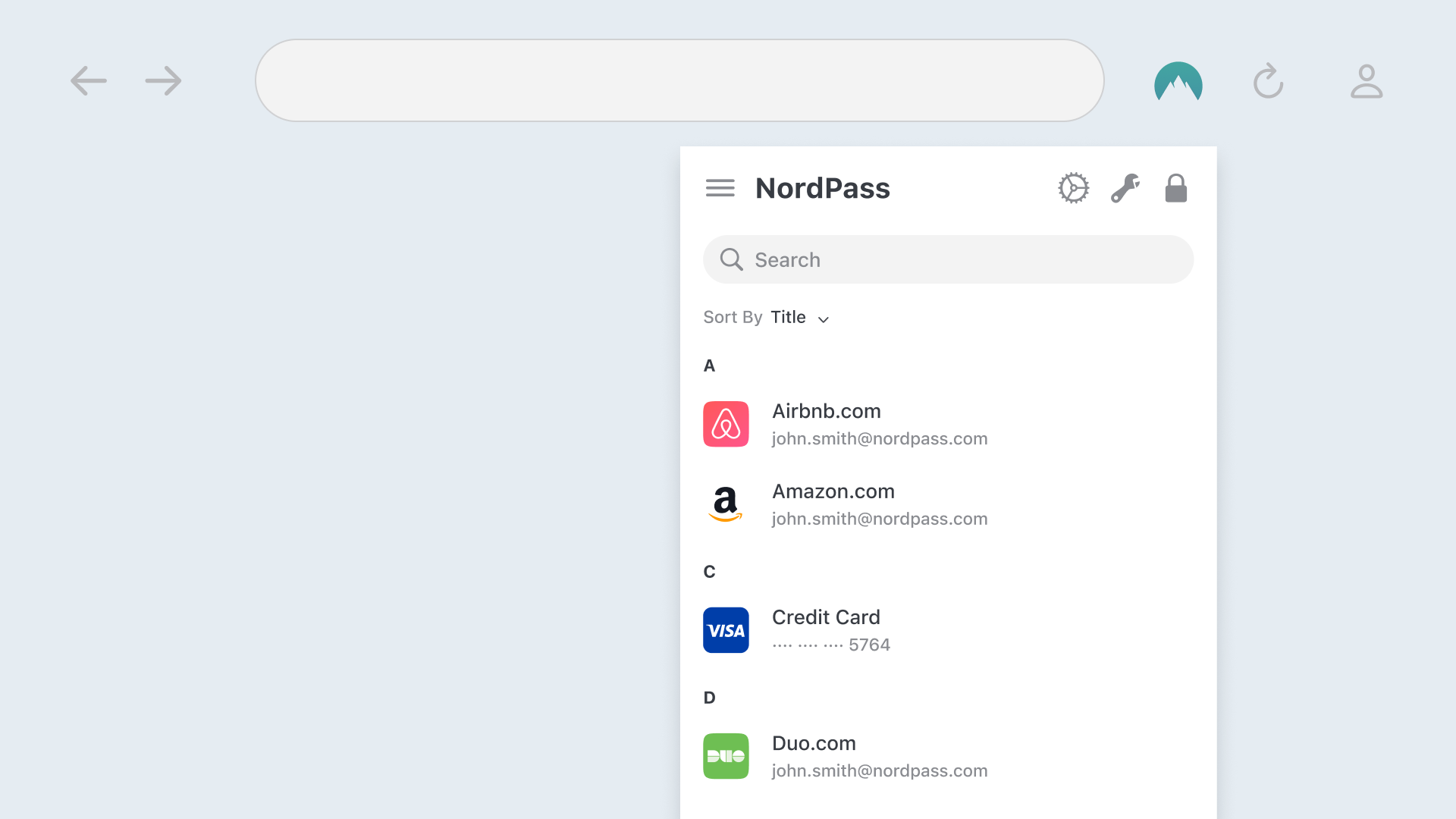
Task: Reload the page with refresh icon
Action: (x=1268, y=81)
